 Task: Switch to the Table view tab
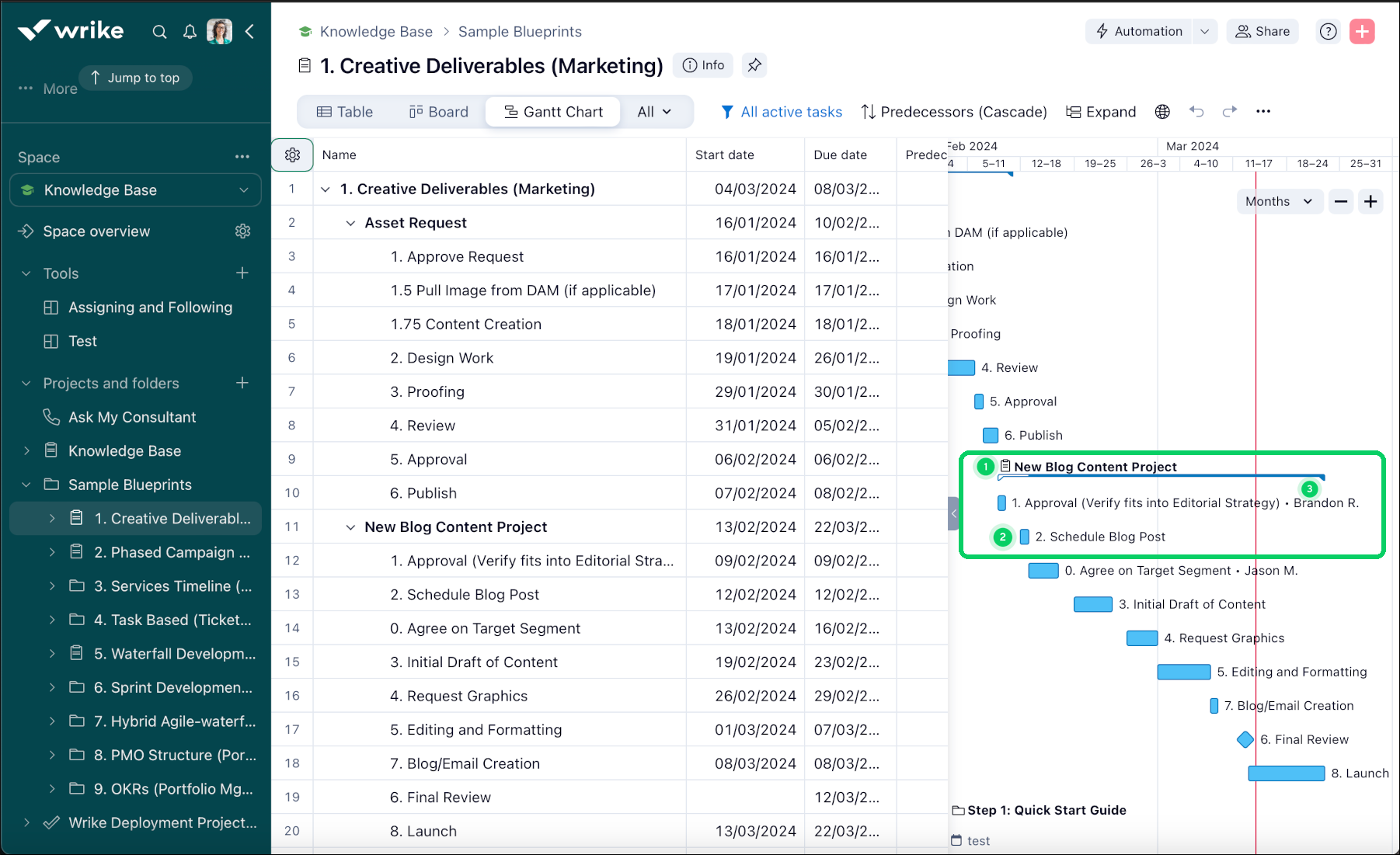coord(345,112)
